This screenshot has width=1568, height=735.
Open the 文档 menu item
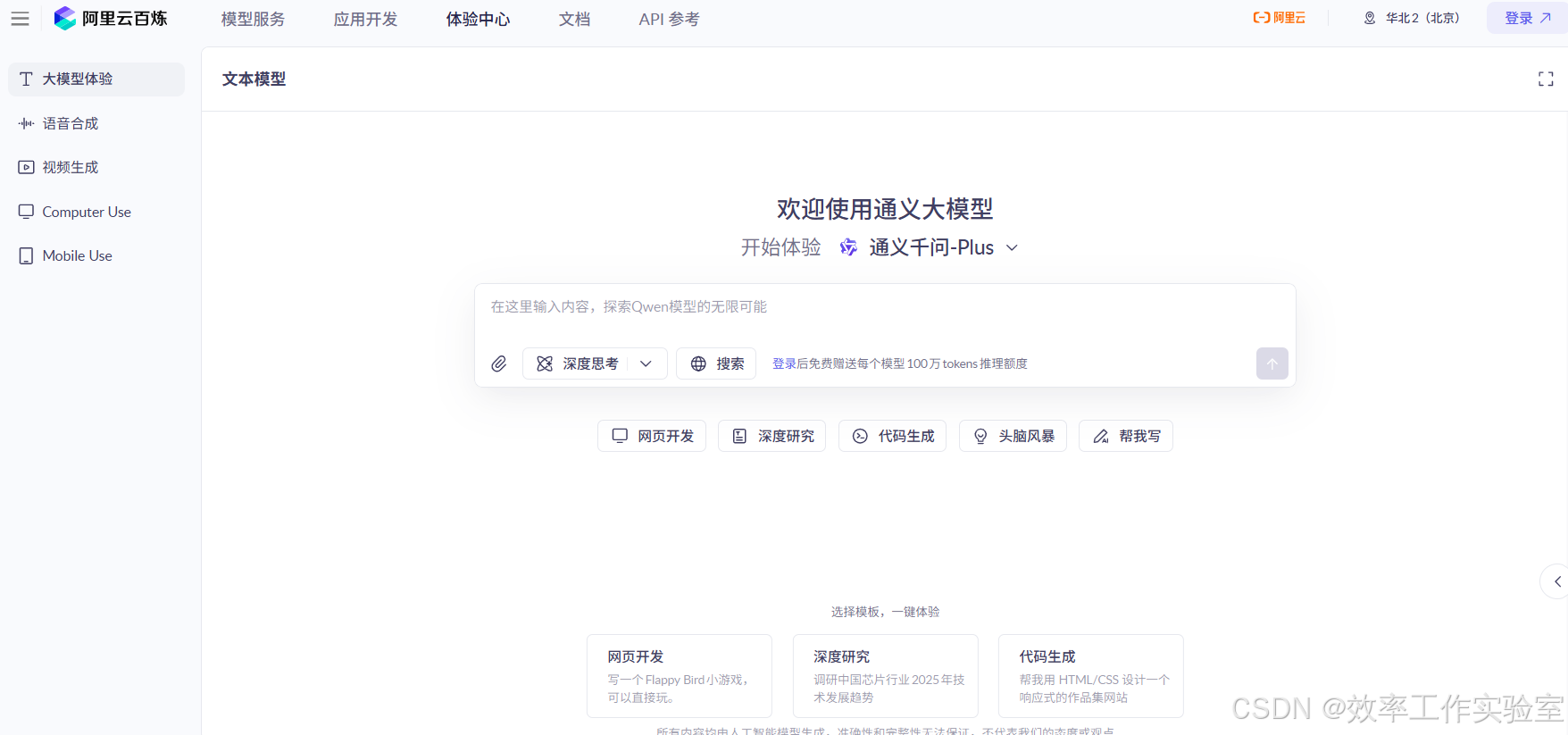574,19
